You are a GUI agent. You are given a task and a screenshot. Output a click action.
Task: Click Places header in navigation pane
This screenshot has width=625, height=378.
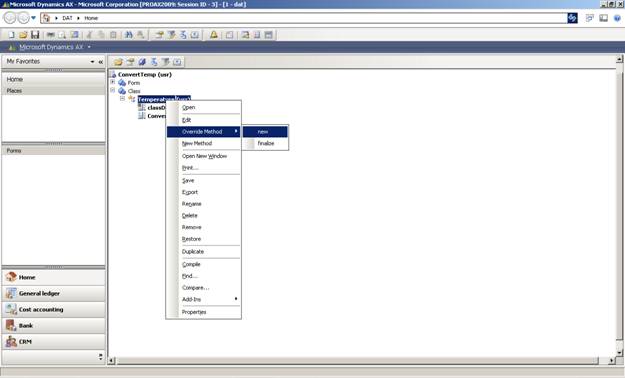point(53,91)
